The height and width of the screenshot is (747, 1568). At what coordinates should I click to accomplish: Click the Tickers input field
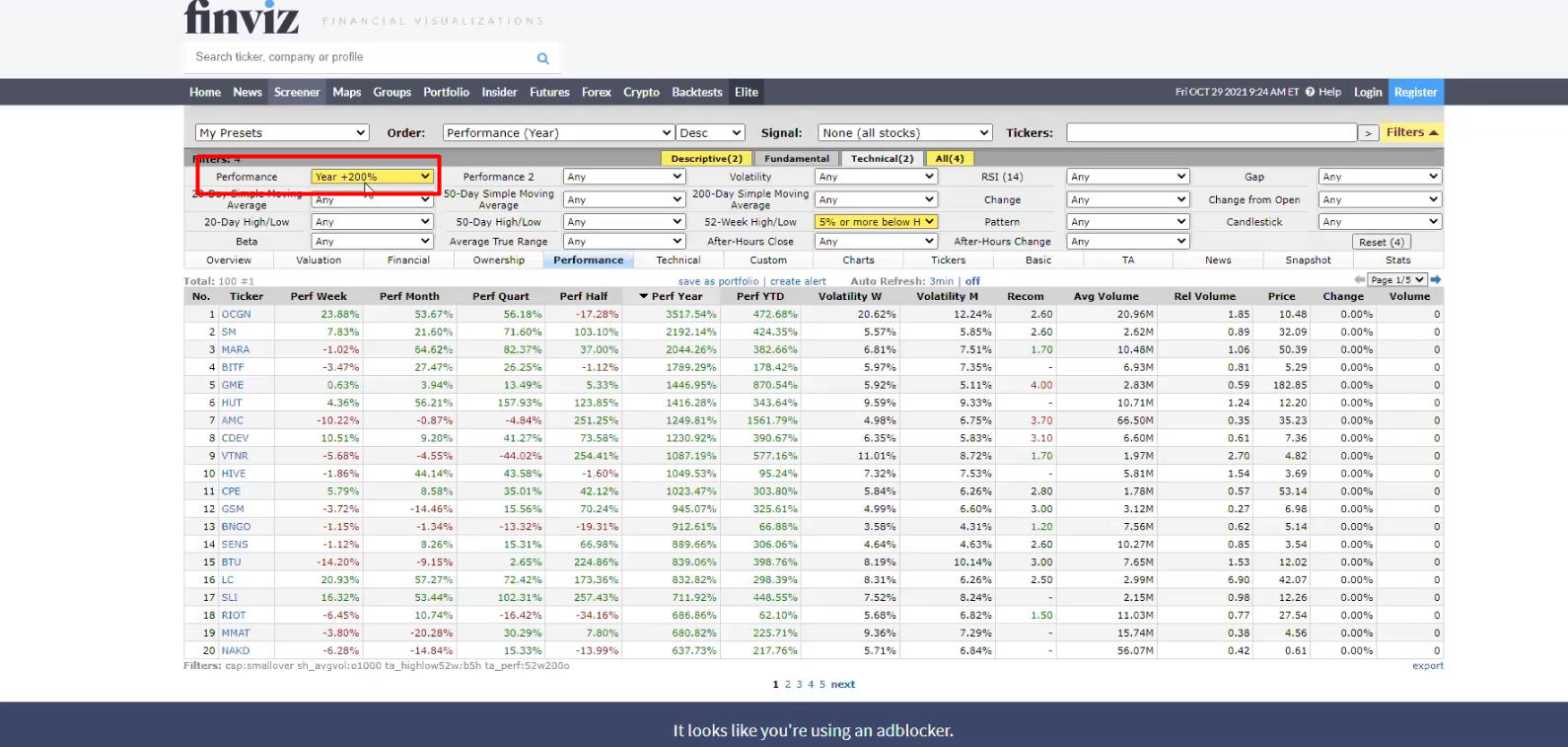coord(1211,133)
